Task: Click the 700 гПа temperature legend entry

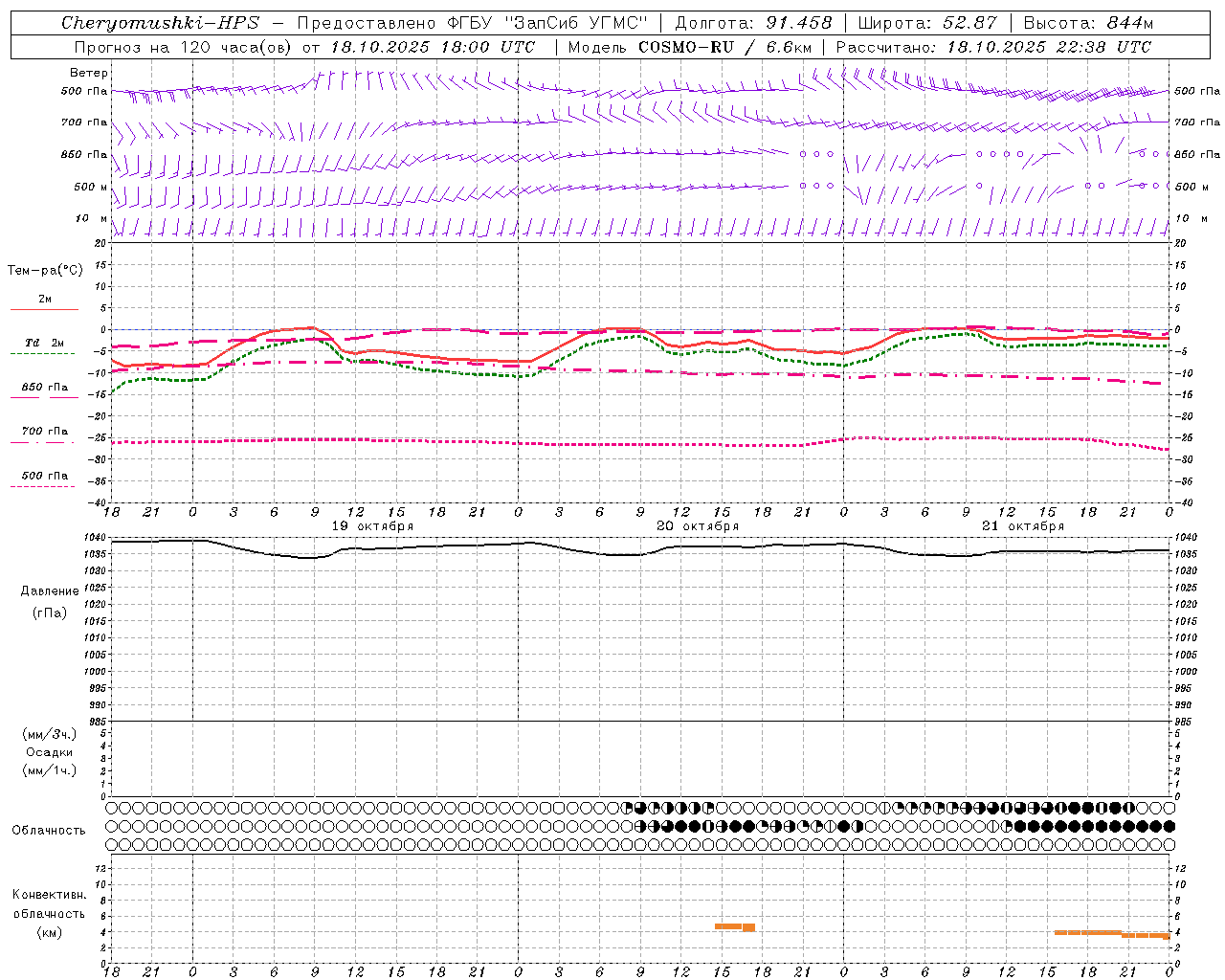Action: pyautogui.click(x=45, y=432)
